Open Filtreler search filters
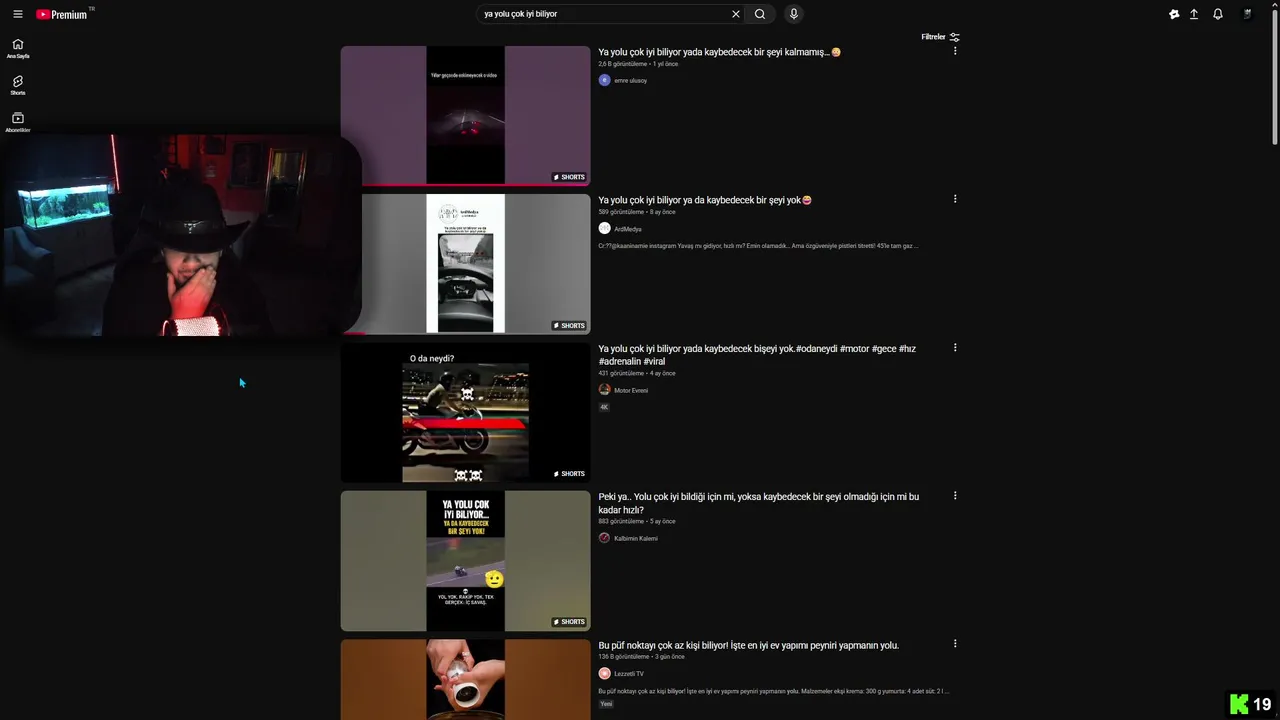Image resolution: width=1280 pixels, height=720 pixels. coord(940,37)
